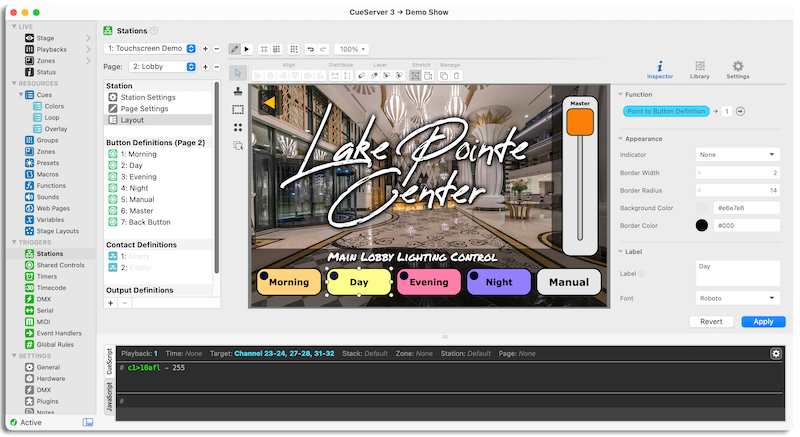Collapse the TRIGGERS sidebar section
This screenshot has height=437, width=800.
point(14,242)
